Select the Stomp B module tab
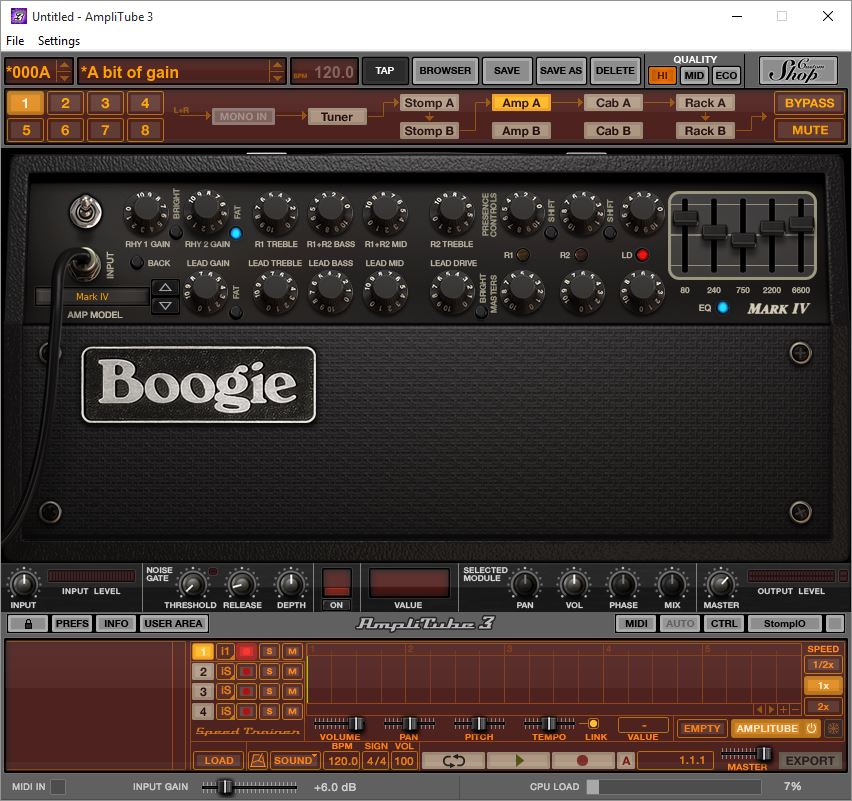The height and width of the screenshot is (801, 852). click(x=429, y=130)
